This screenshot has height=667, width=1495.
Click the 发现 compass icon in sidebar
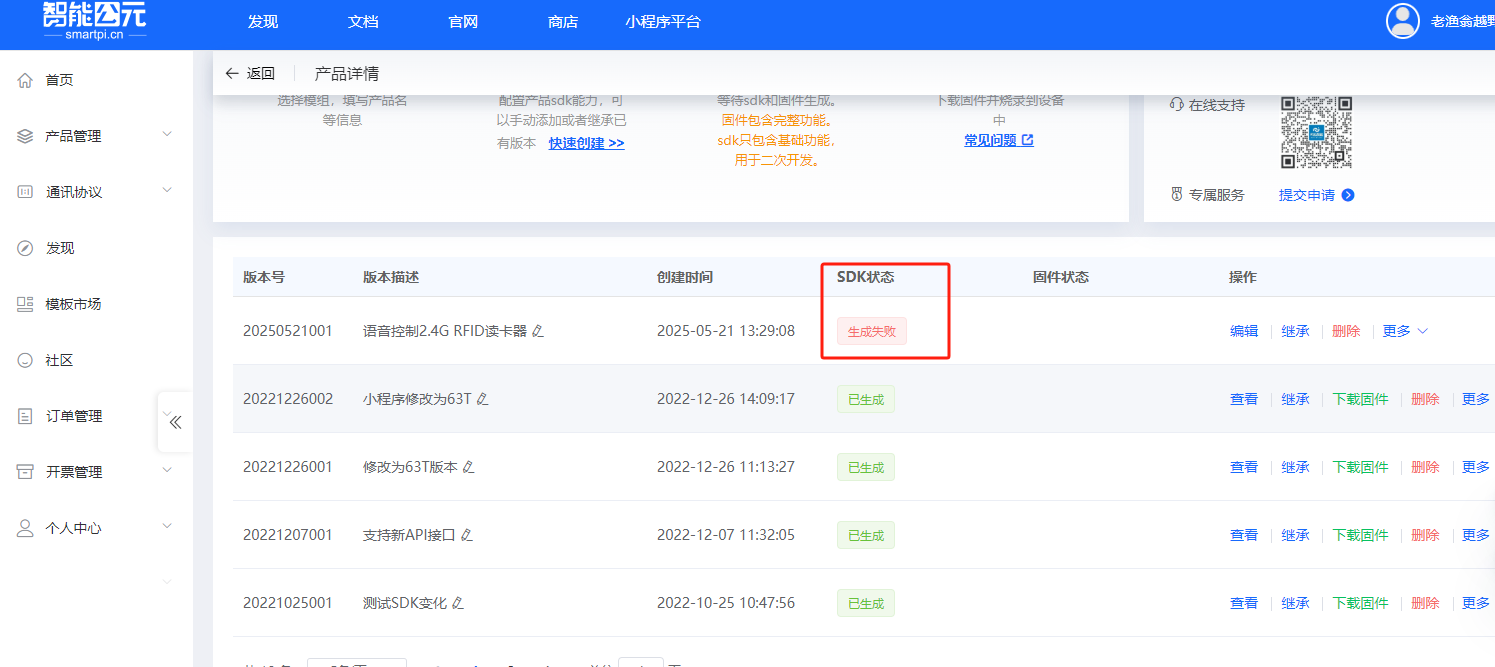[24, 247]
